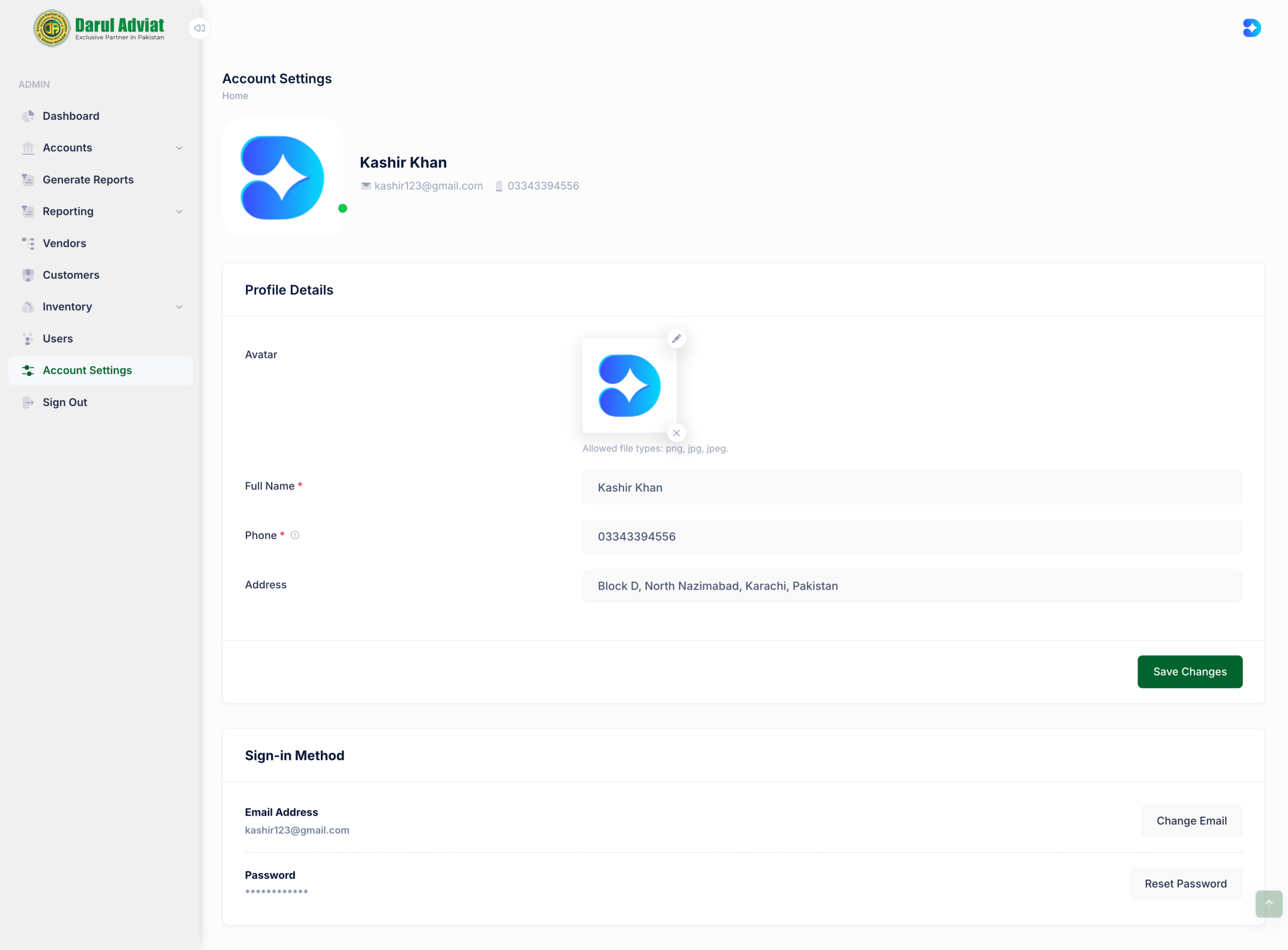Click the Darul Adviat logo
Viewport: 1288px width, 950px height.
(99, 28)
